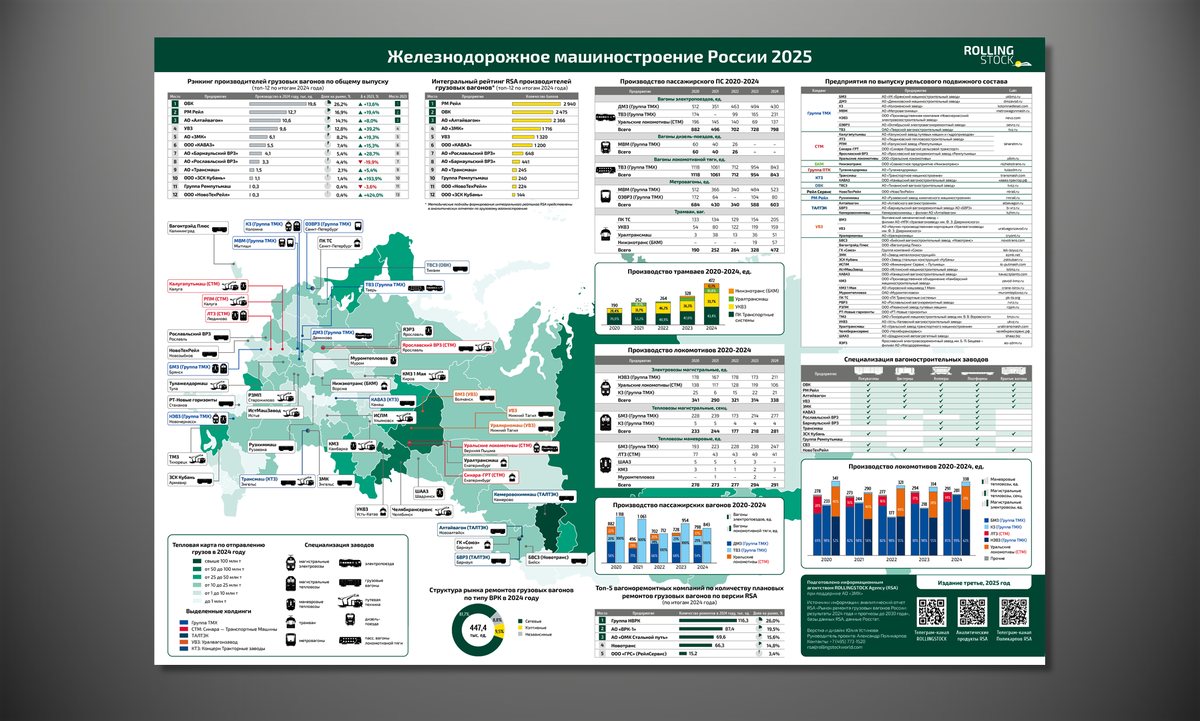Screen dimensions: 1200x721
Task: Click the yellow Кэптивные legend swatch
Action: [520, 627]
